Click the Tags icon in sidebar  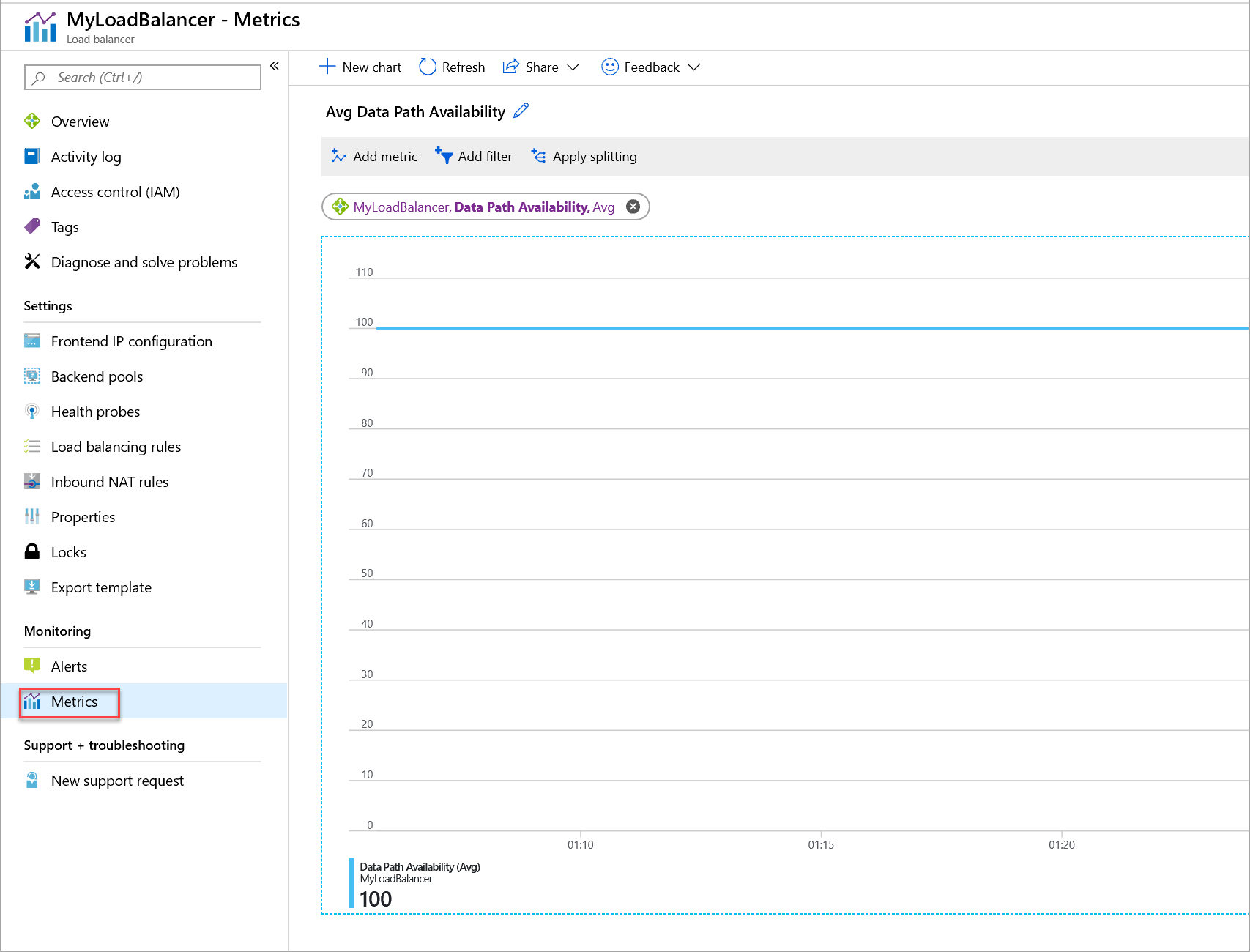tap(32, 227)
